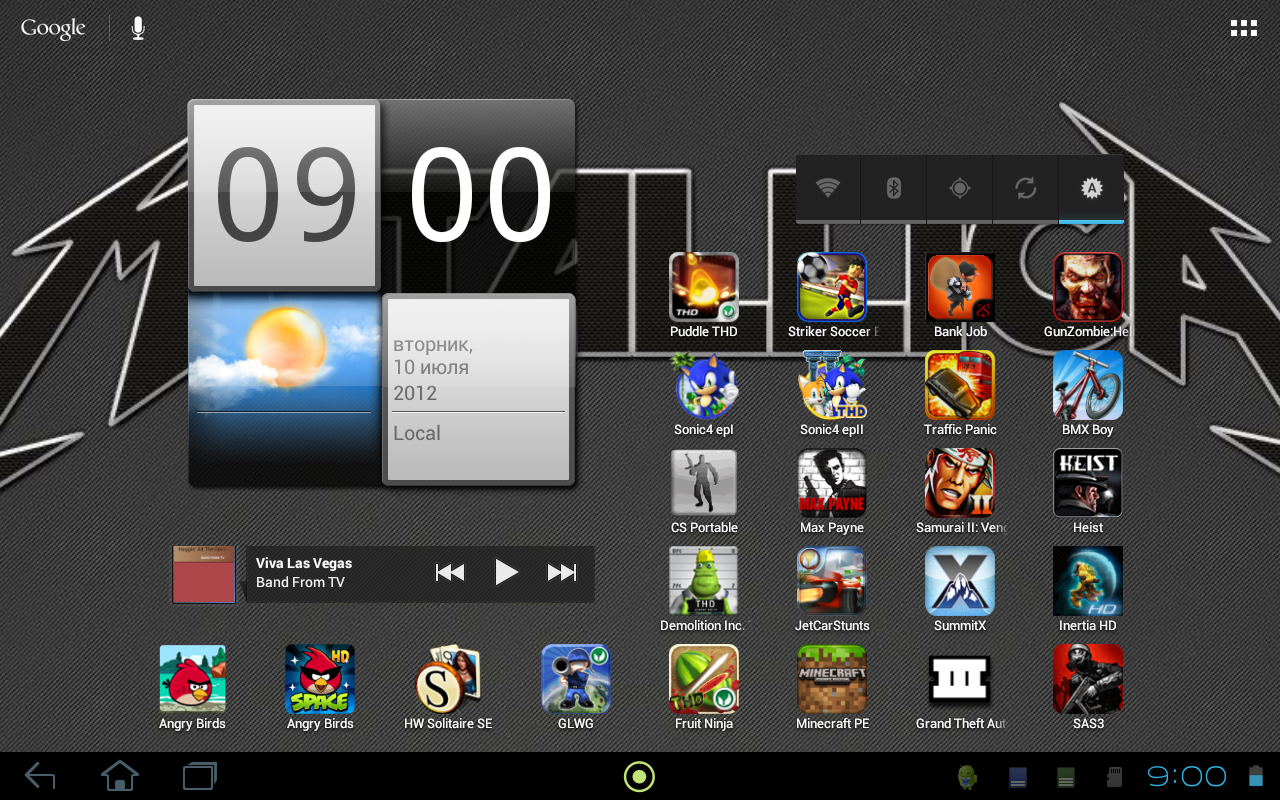
Task: Check battery status icon
Action: coord(1256,776)
